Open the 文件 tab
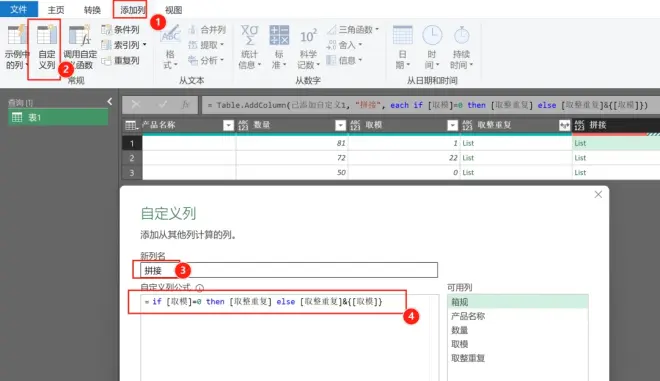Screen dimensions: 660x381 pos(19,9)
